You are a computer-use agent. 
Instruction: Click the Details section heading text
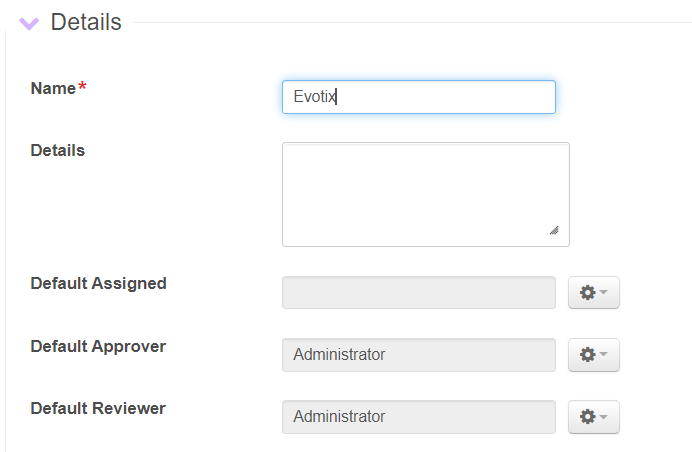(x=86, y=22)
